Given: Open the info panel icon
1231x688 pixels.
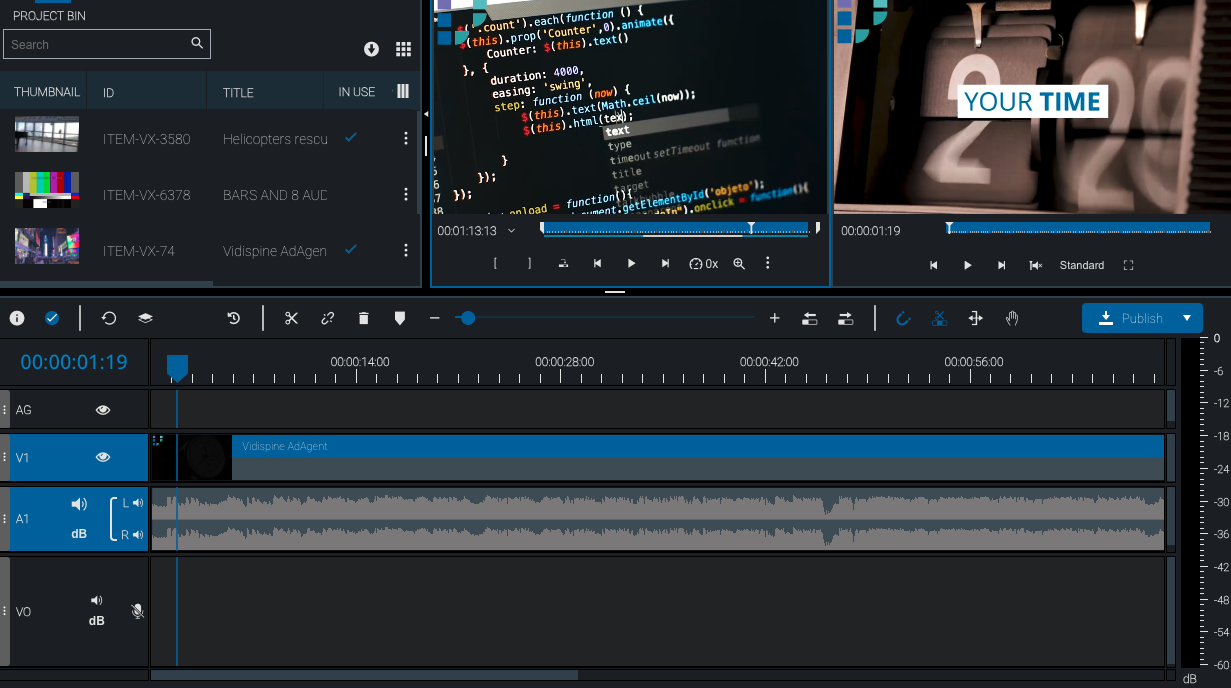Looking at the screenshot, I should (17, 318).
